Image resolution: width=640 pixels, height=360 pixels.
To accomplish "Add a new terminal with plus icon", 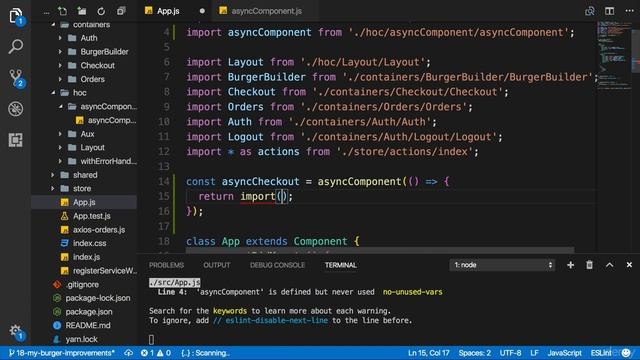I will [x=570, y=265].
